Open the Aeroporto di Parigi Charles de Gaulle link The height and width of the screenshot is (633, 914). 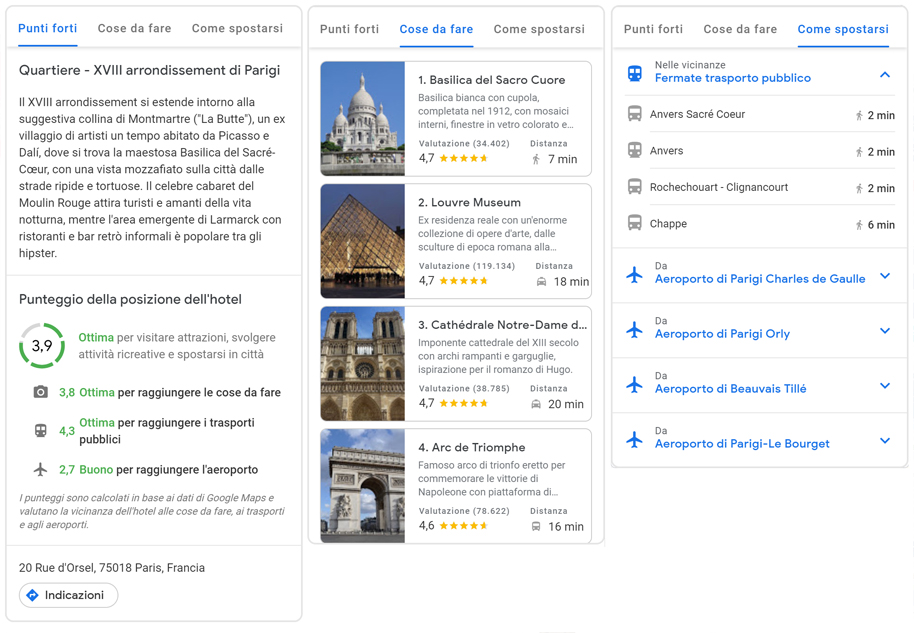pyautogui.click(x=760, y=279)
